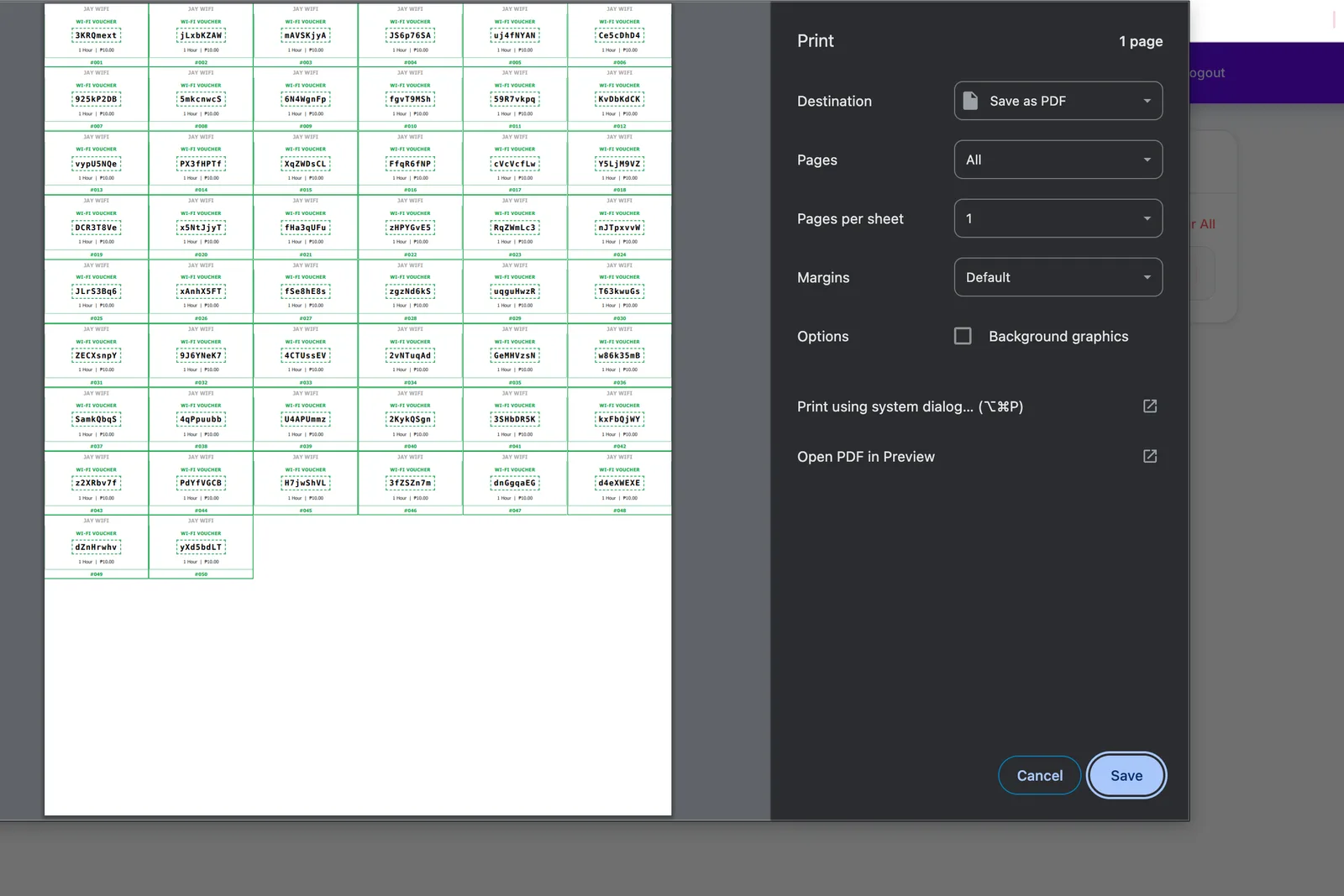Click voucher code uqguHwzR in preview
The width and height of the screenshot is (1344, 896).
515,291
